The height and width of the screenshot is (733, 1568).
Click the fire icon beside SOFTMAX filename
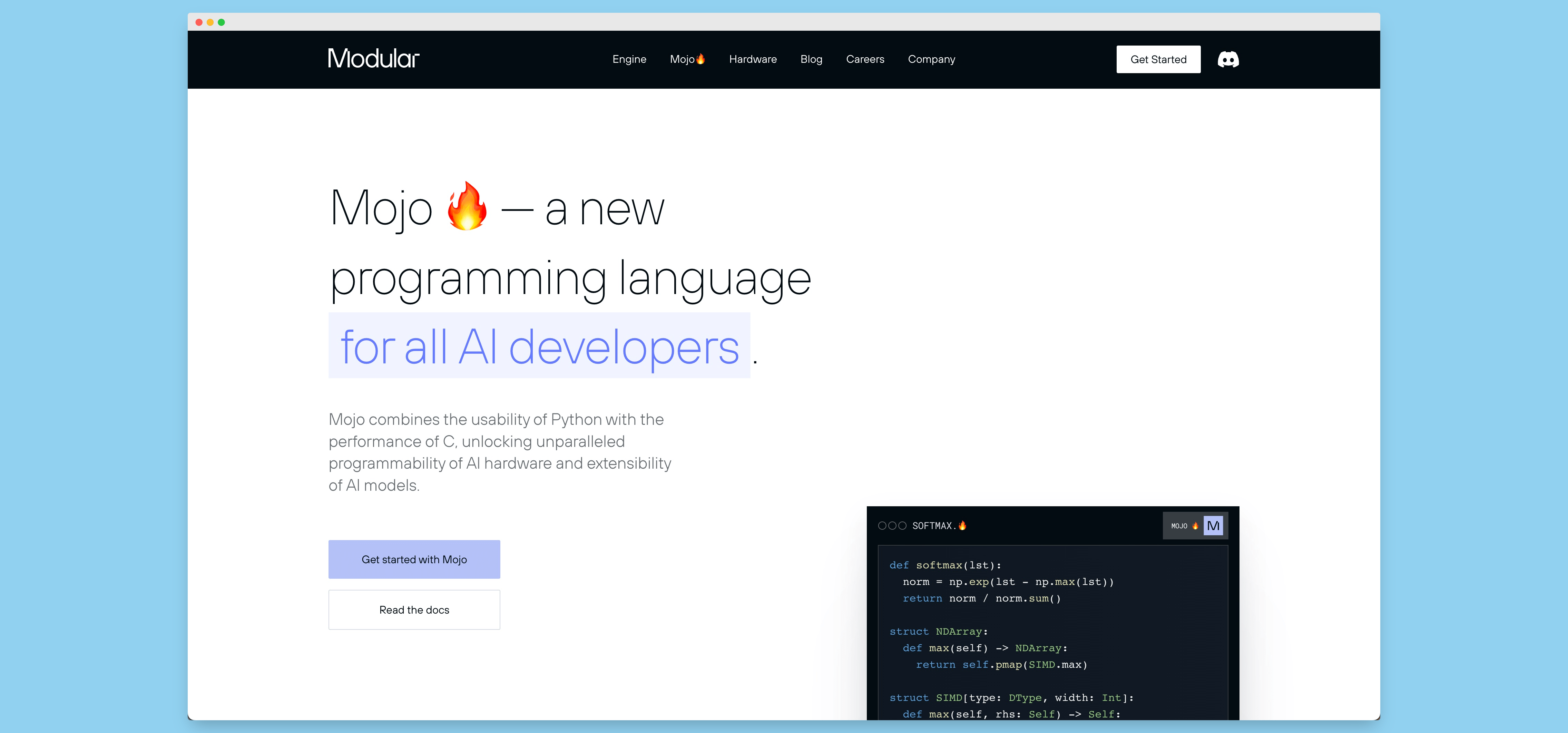pyautogui.click(x=962, y=525)
